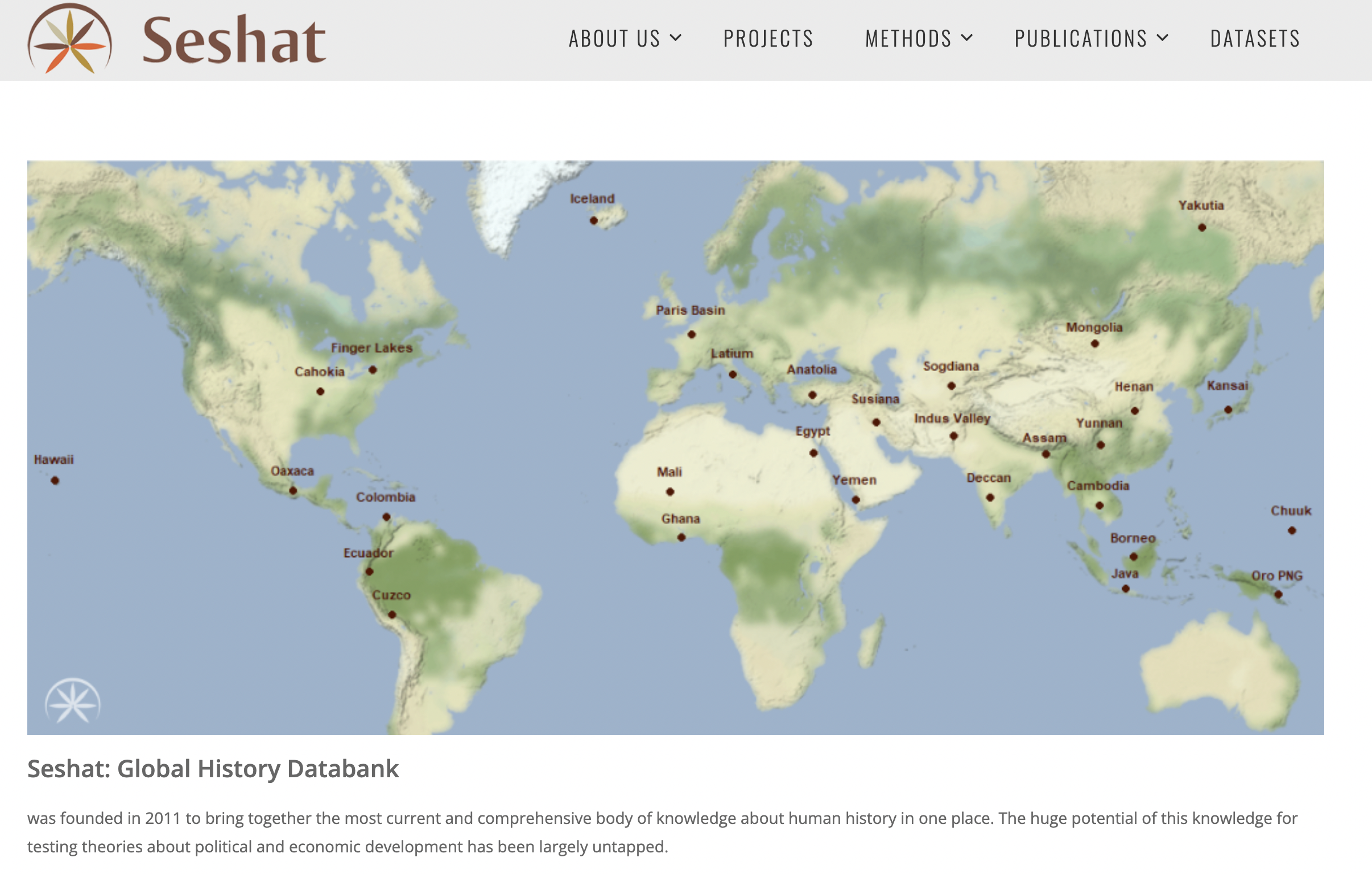Click the Yakutia marker dot
This screenshot has height=874, width=1372.
1202,228
